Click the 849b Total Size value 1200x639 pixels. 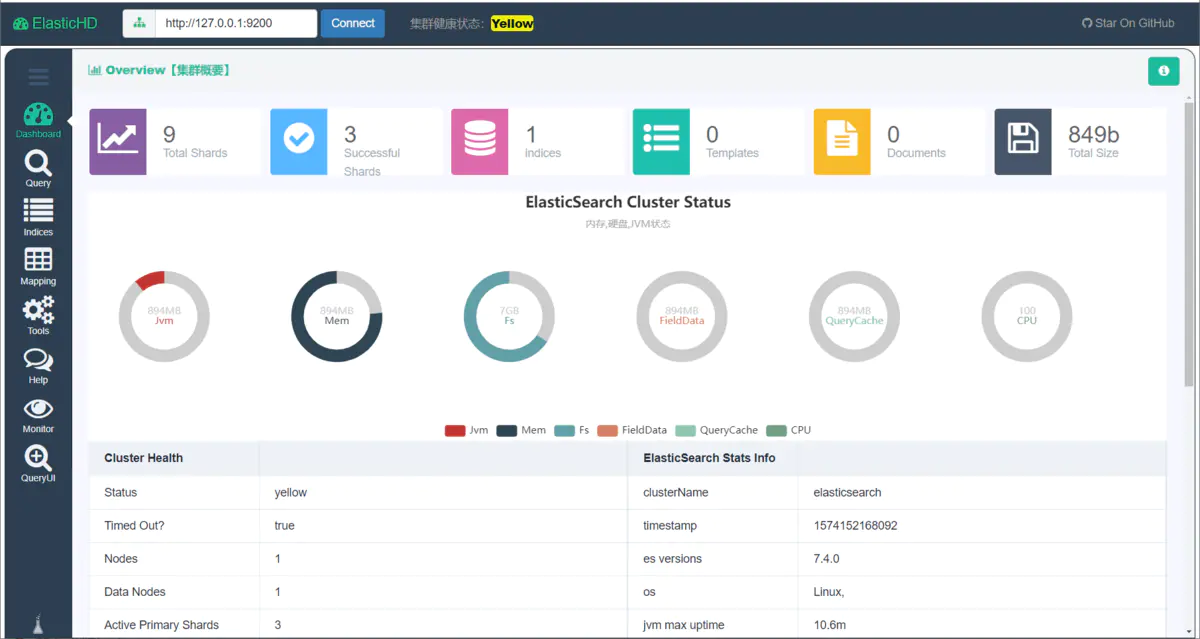(x=1094, y=134)
